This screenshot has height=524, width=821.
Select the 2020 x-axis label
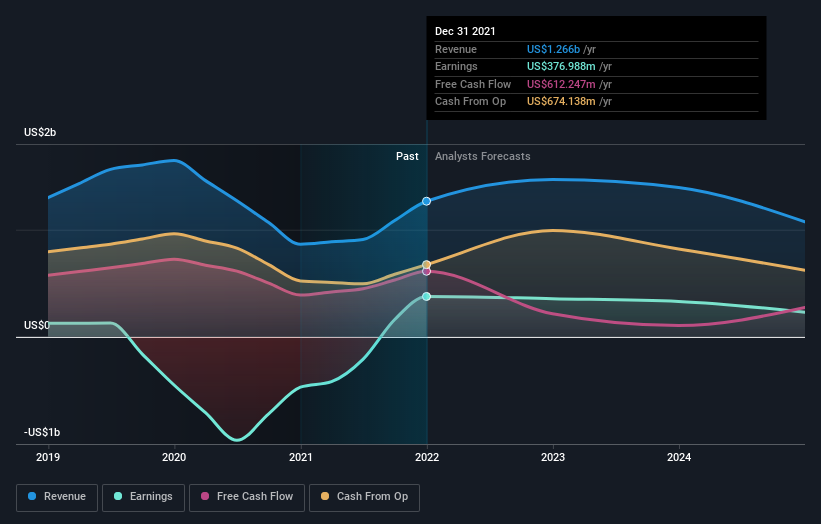coord(174,457)
